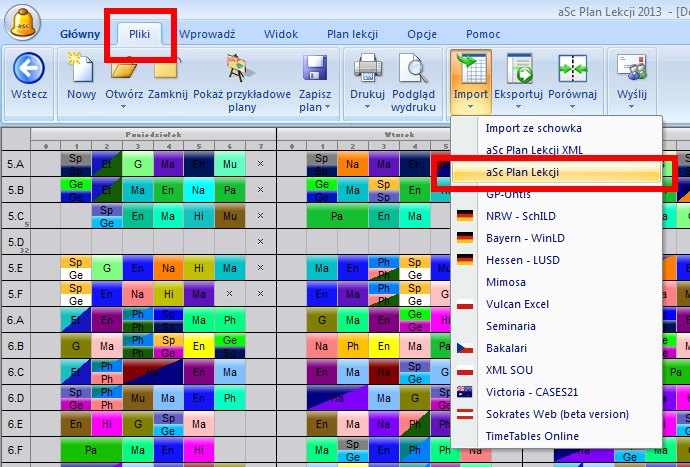The image size is (690, 467).
Task: Click the Eksportuj icon
Action: coord(519,68)
